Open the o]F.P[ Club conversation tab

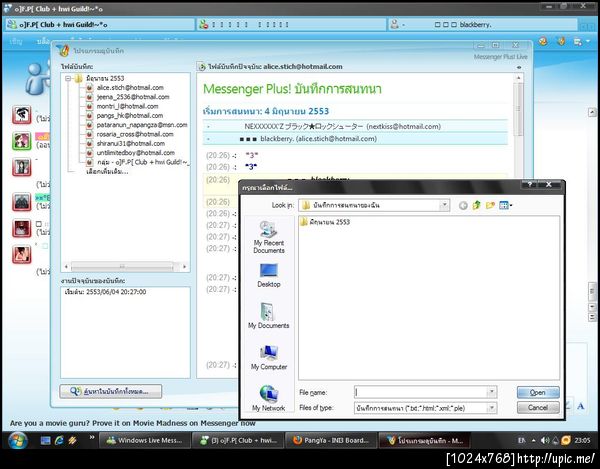(x=99, y=25)
